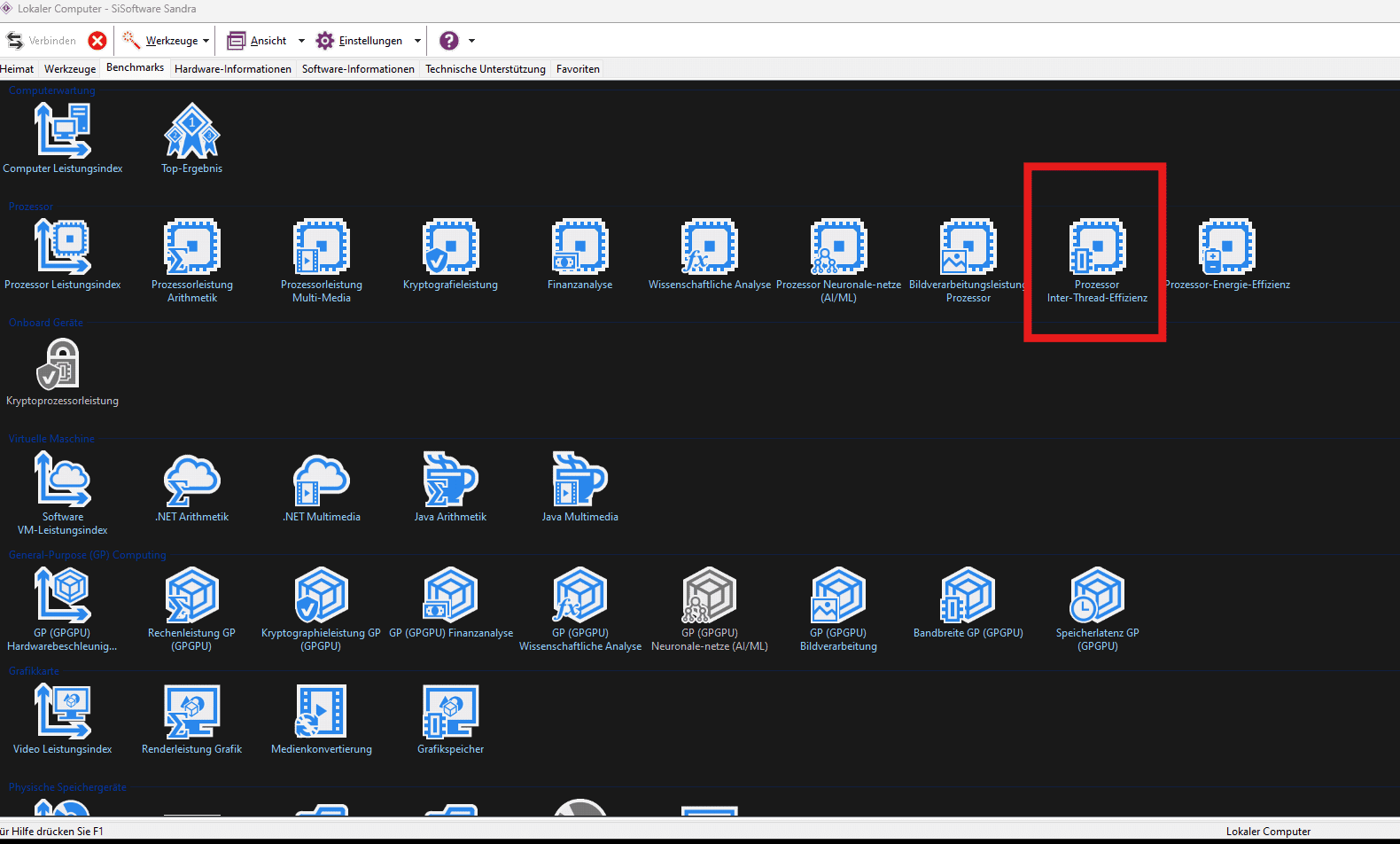Click Physische Speichergeräte group header
This screenshot has height=844, width=1400.
tap(67, 787)
